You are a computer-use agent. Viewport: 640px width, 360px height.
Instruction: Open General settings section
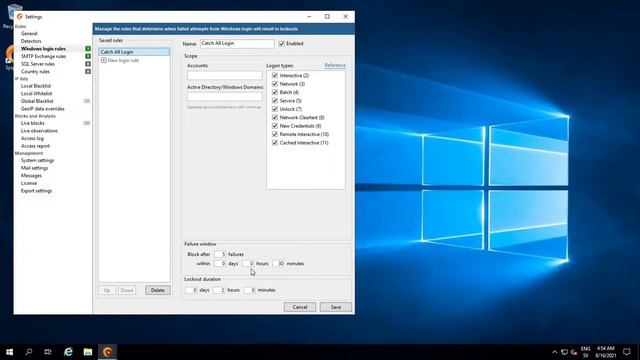pos(29,33)
